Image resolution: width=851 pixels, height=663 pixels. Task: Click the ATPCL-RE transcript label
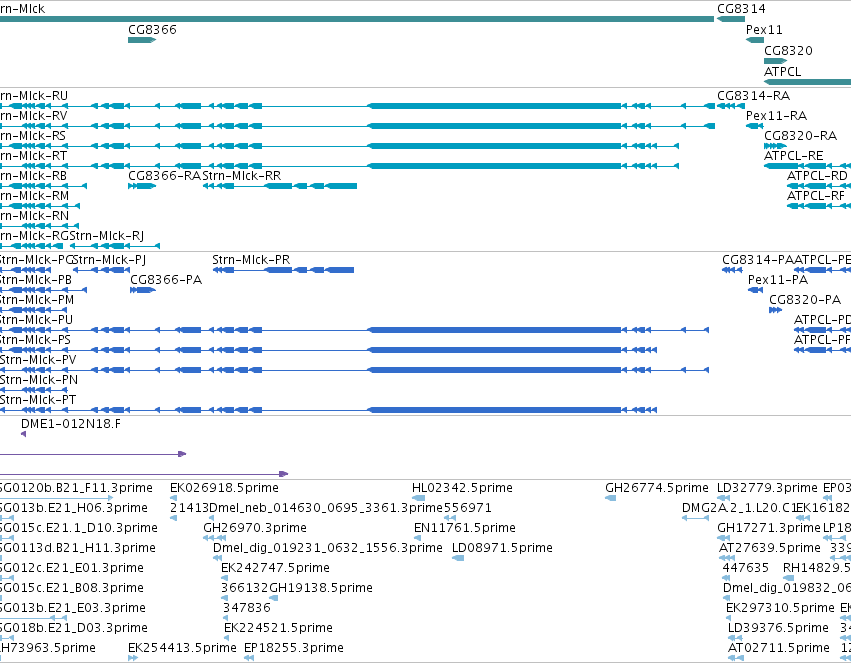[x=793, y=156]
